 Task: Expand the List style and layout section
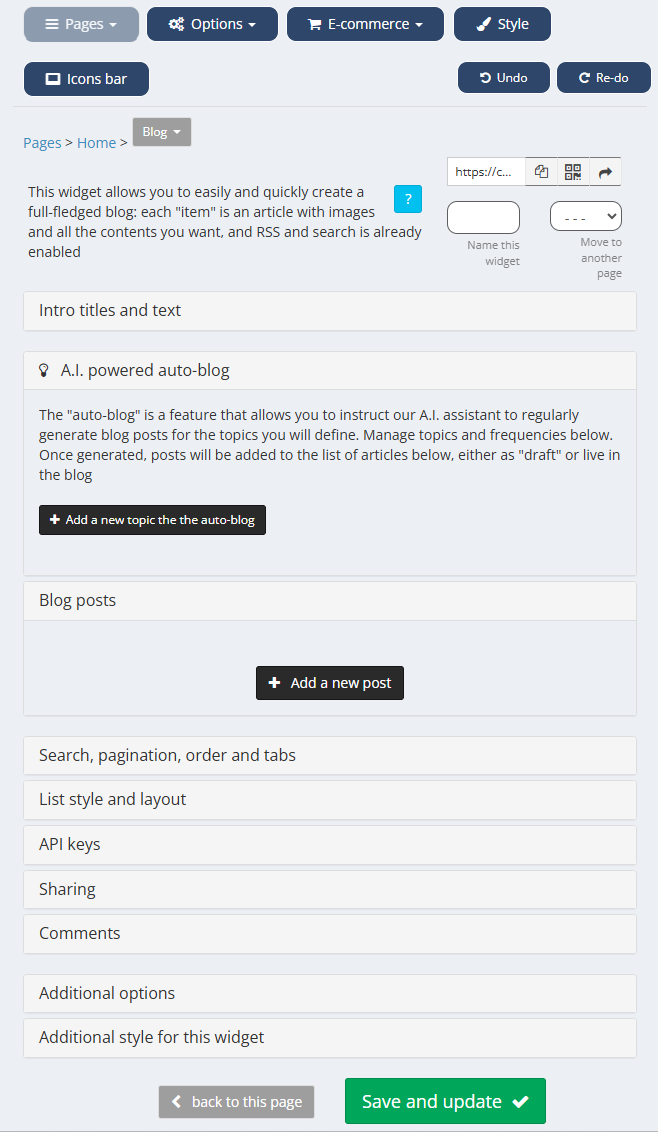tap(330, 800)
